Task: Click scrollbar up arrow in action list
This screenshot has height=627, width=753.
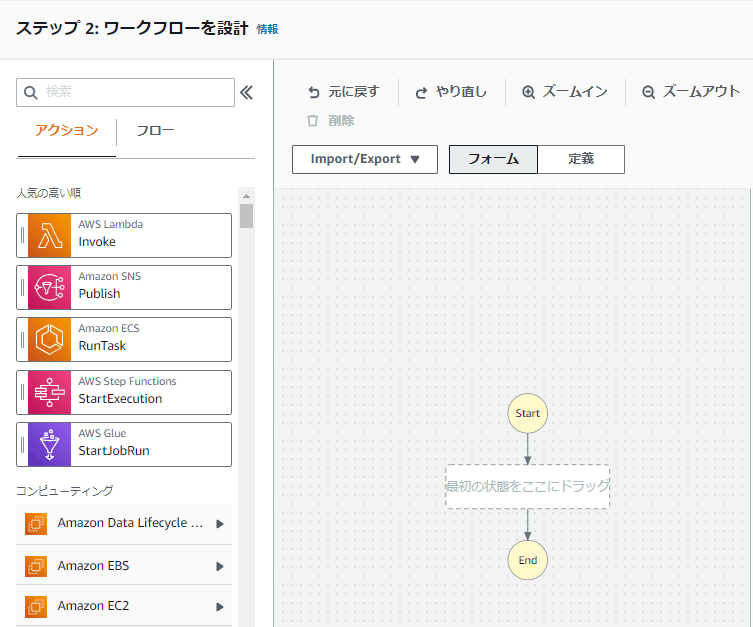Action: tap(246, 196)
